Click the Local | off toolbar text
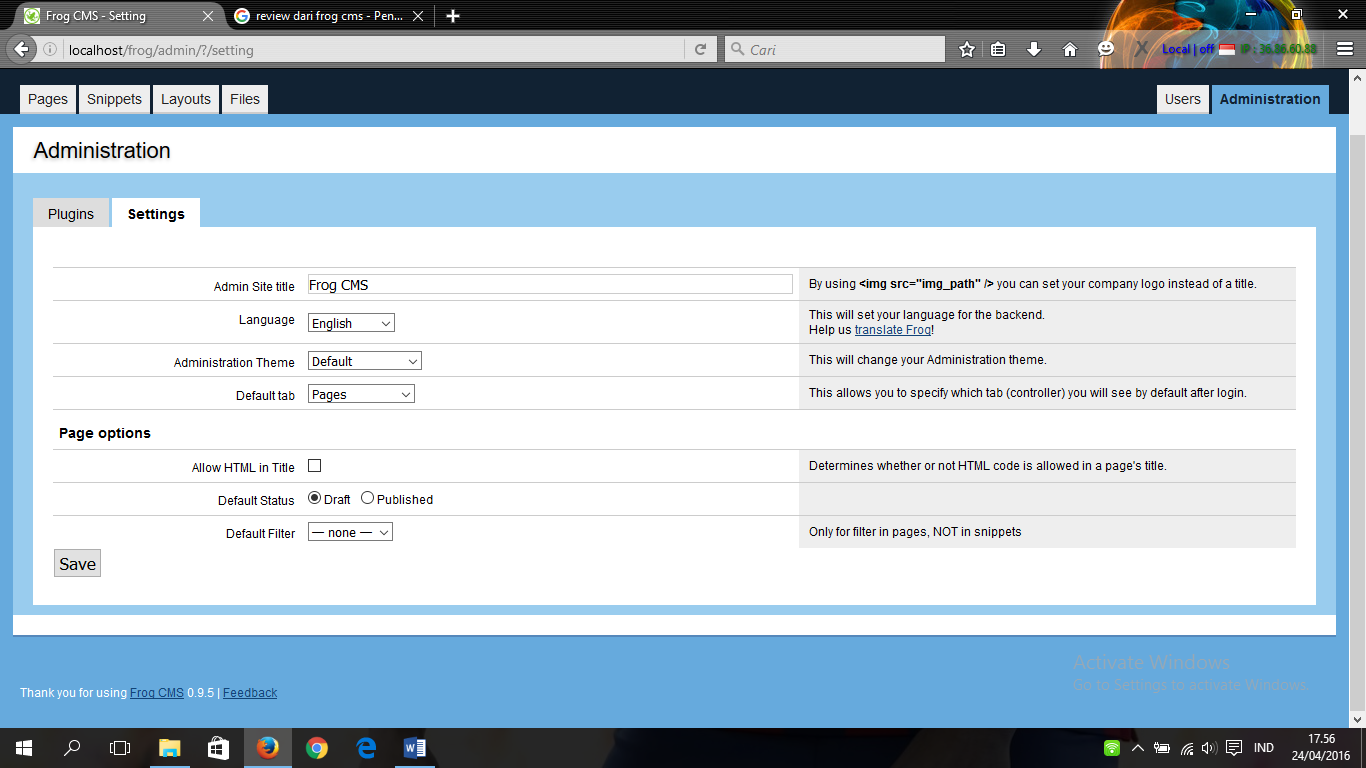Viewport: 1366px width, 768px height. click(1188, 49)
